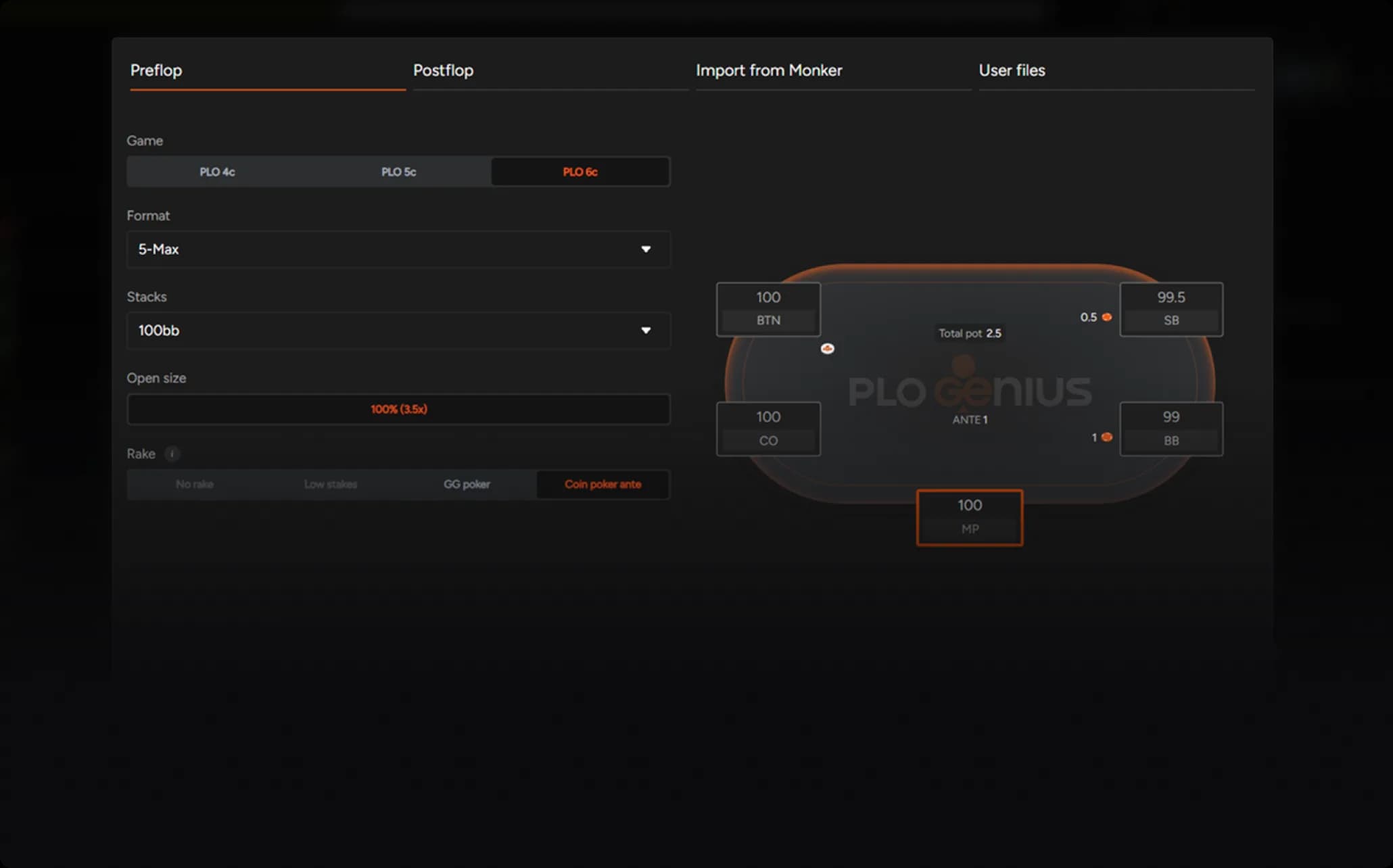This screenshot has height=868, width=1393.
Task: Select Coin poker ante rake option
Action: pos(603,484)
